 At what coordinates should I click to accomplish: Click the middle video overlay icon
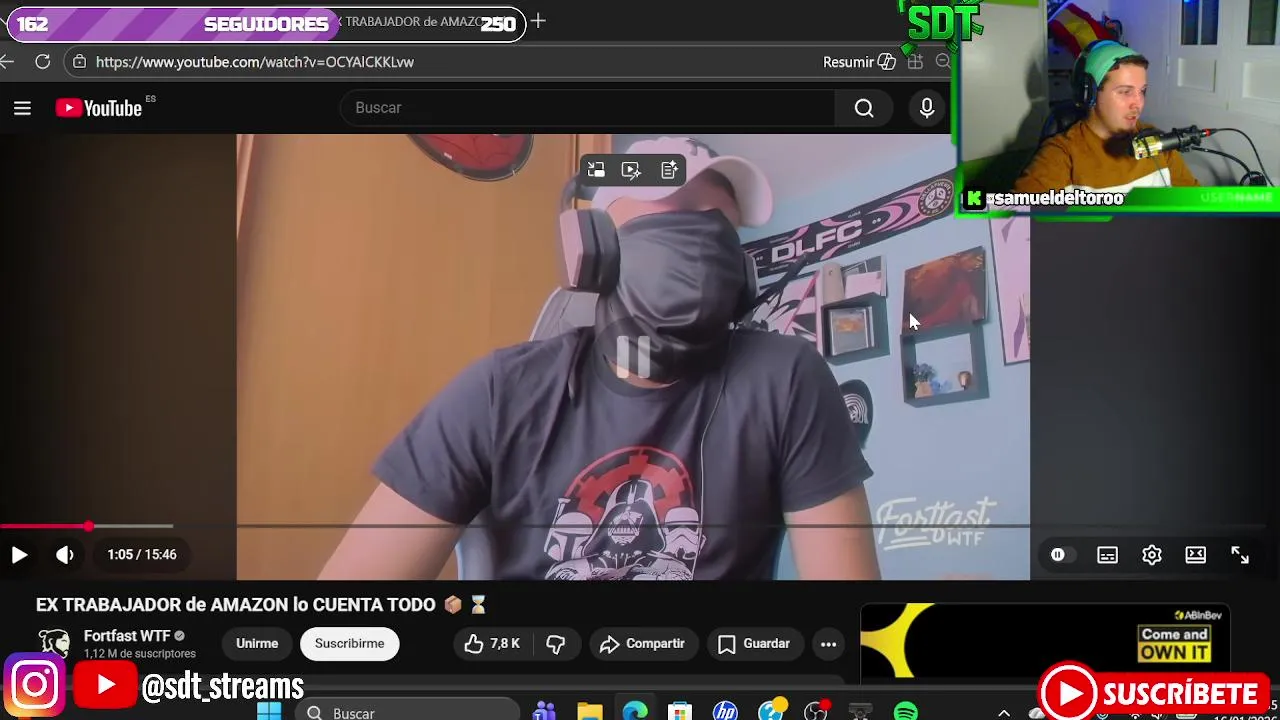(631, 170)
